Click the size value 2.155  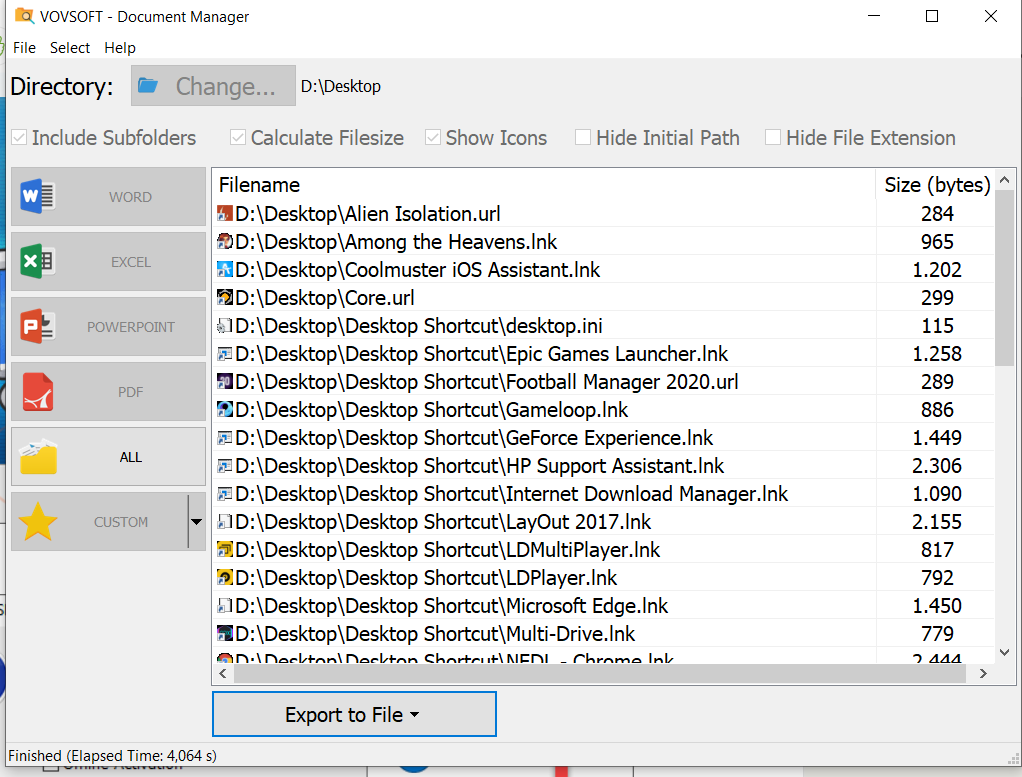pos(937,522)
